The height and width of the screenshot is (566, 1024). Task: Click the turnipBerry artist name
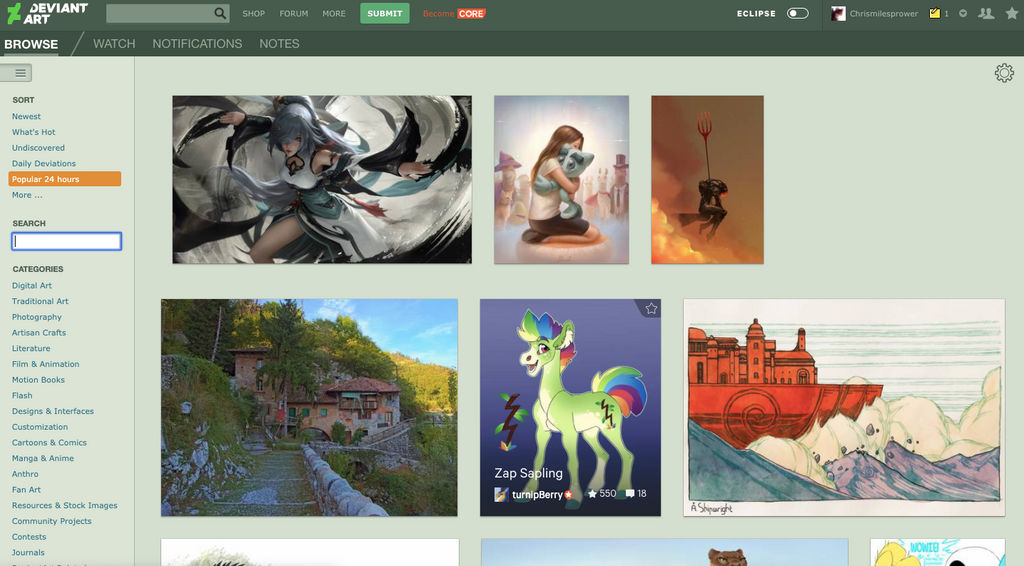(537, 494)
